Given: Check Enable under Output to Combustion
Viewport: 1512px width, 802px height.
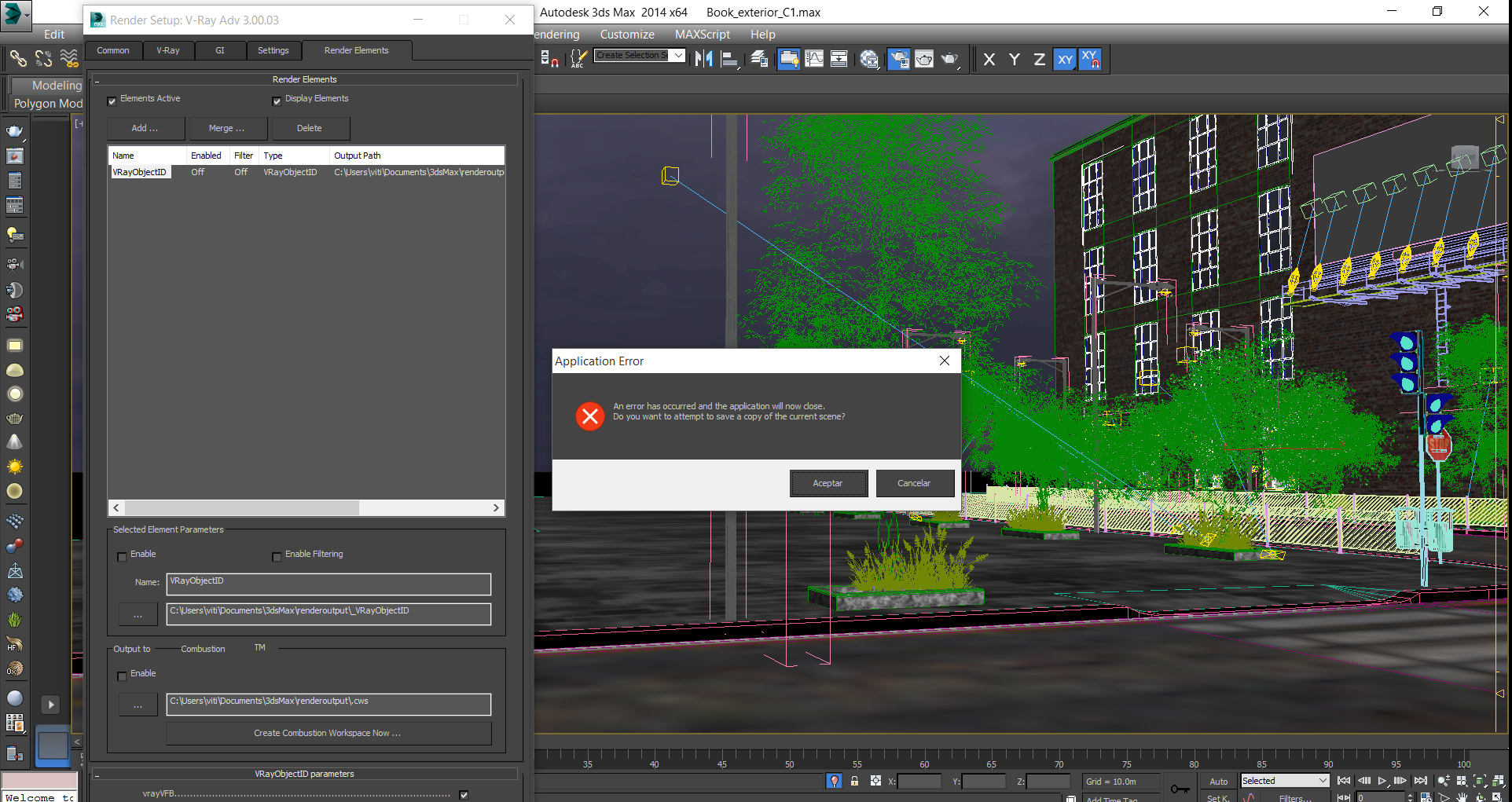Looking at the screenshot, I should pos(122,676).
